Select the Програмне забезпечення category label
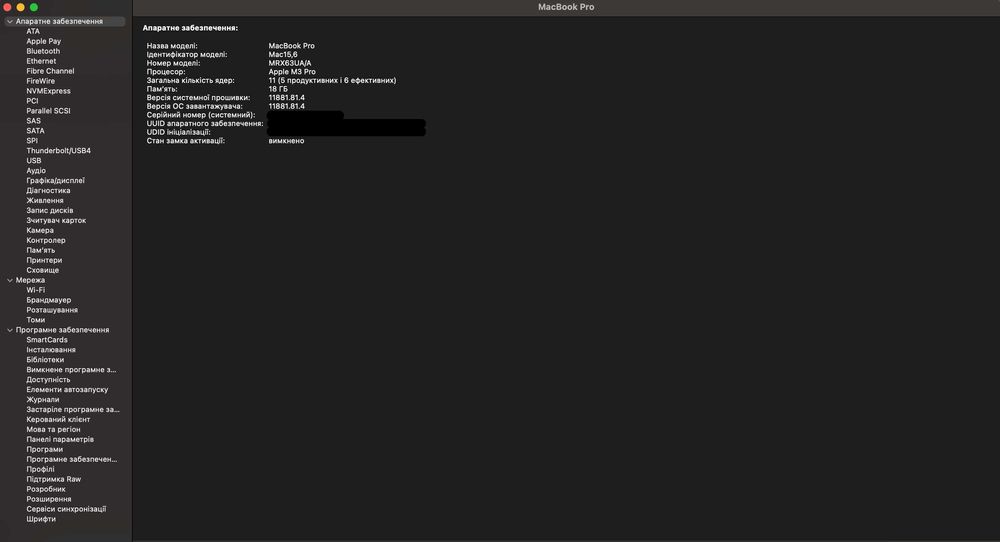This screenshot has width=1000, height=542. (x=62, y=330)
